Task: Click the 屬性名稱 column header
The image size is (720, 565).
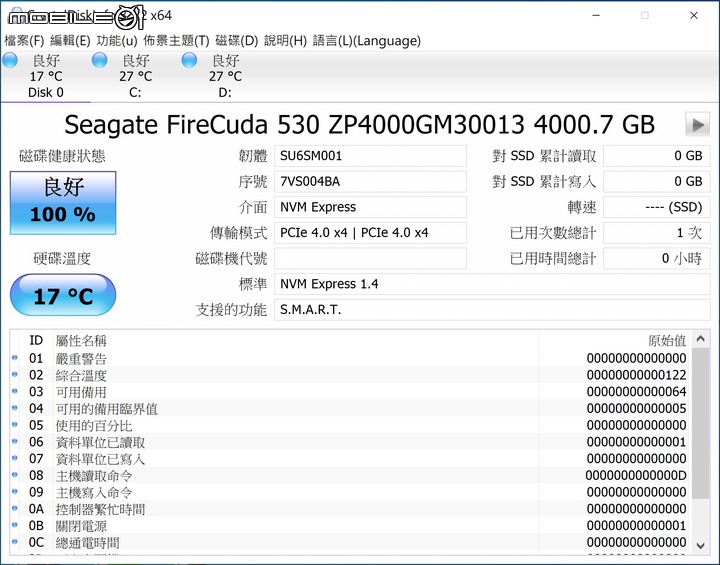Action: (x=296, y=340)
